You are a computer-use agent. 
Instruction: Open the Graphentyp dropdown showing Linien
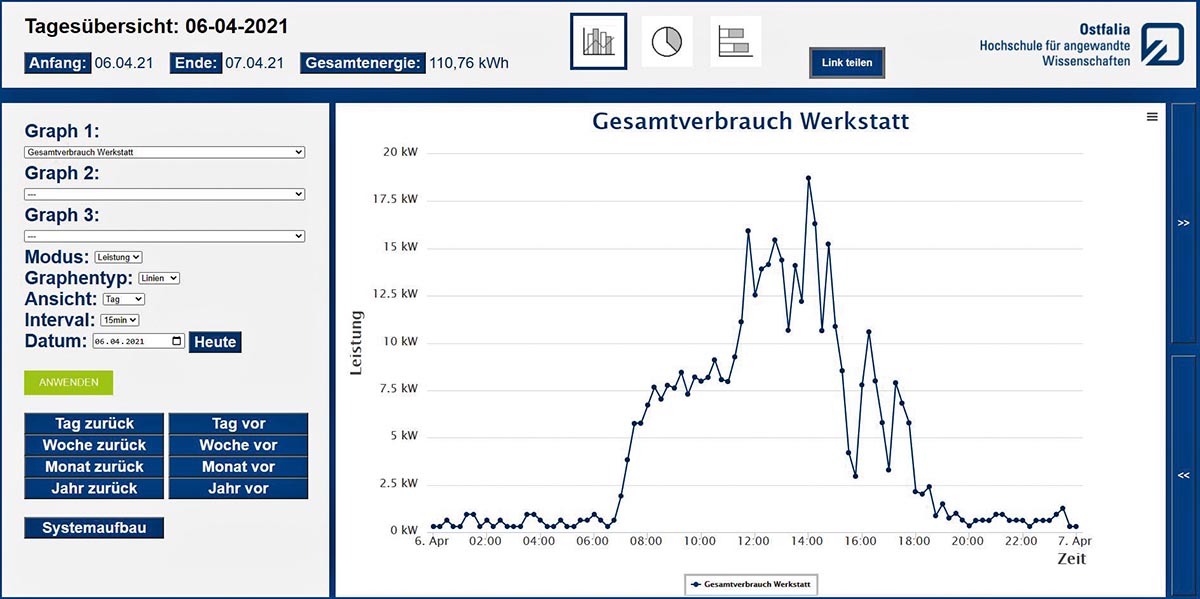click(159, 278)
